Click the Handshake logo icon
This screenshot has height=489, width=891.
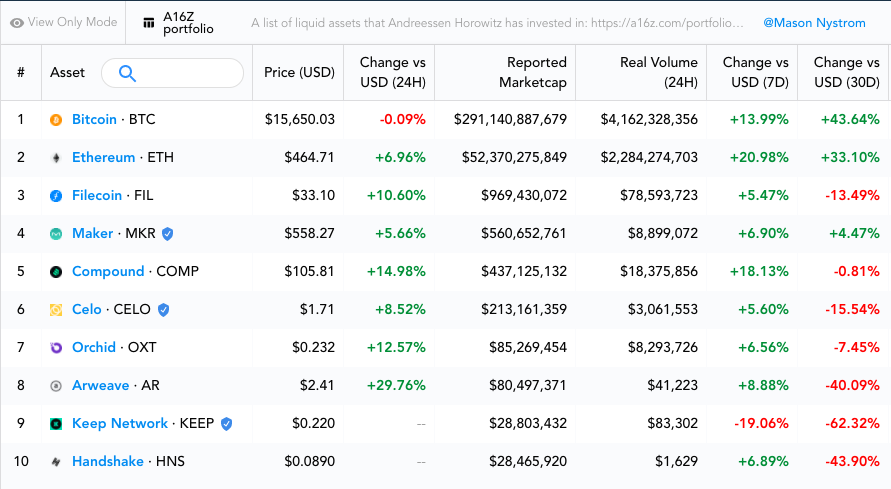tap(56, 462)
